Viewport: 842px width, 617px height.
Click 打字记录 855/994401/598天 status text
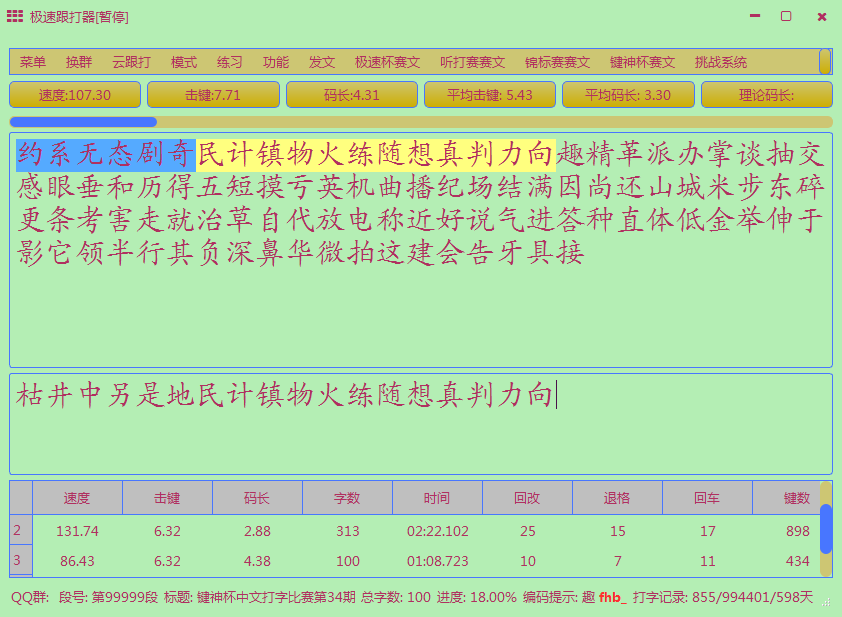[x=723, y=597]
